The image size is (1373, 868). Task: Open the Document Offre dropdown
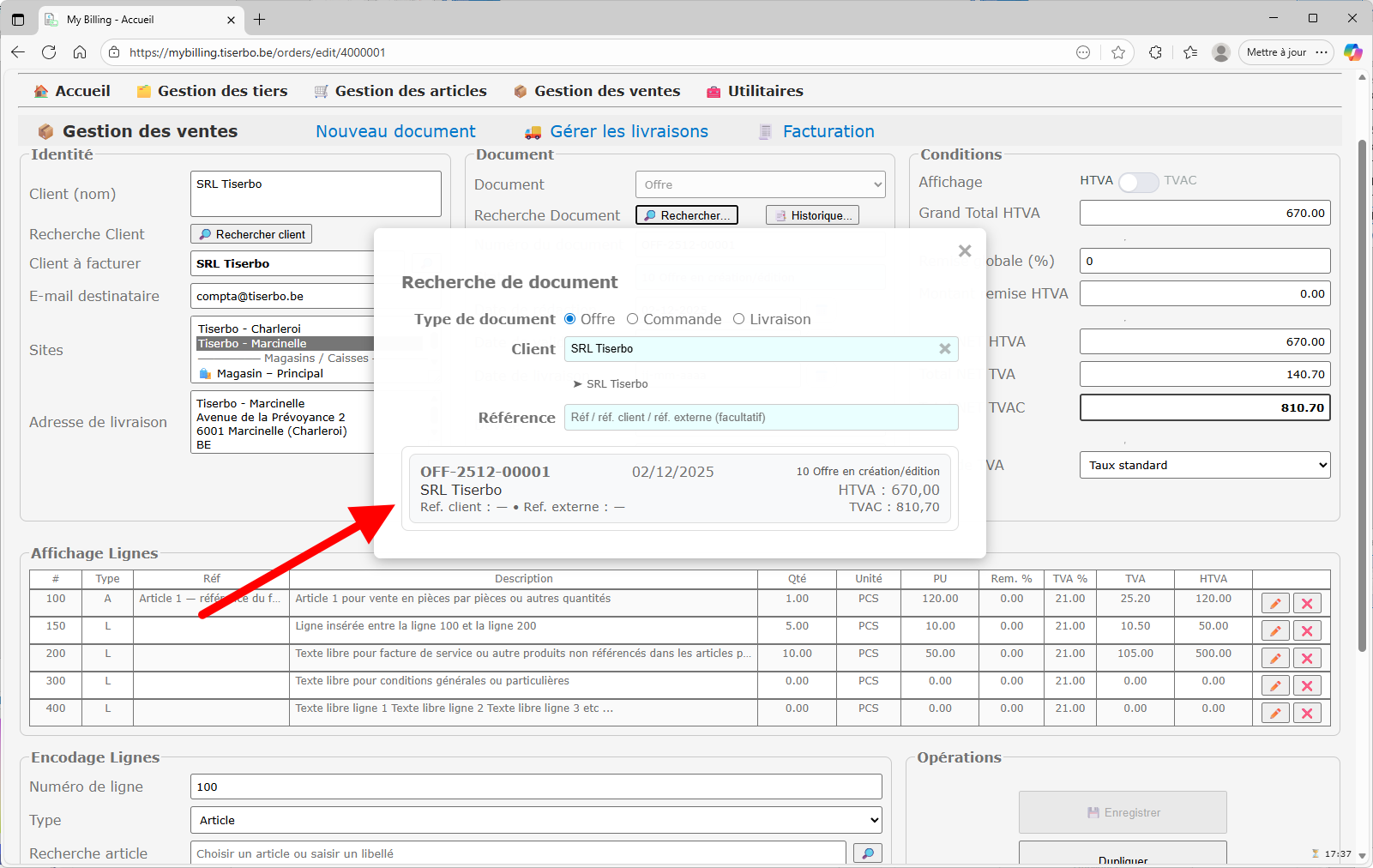coord(759,184)
